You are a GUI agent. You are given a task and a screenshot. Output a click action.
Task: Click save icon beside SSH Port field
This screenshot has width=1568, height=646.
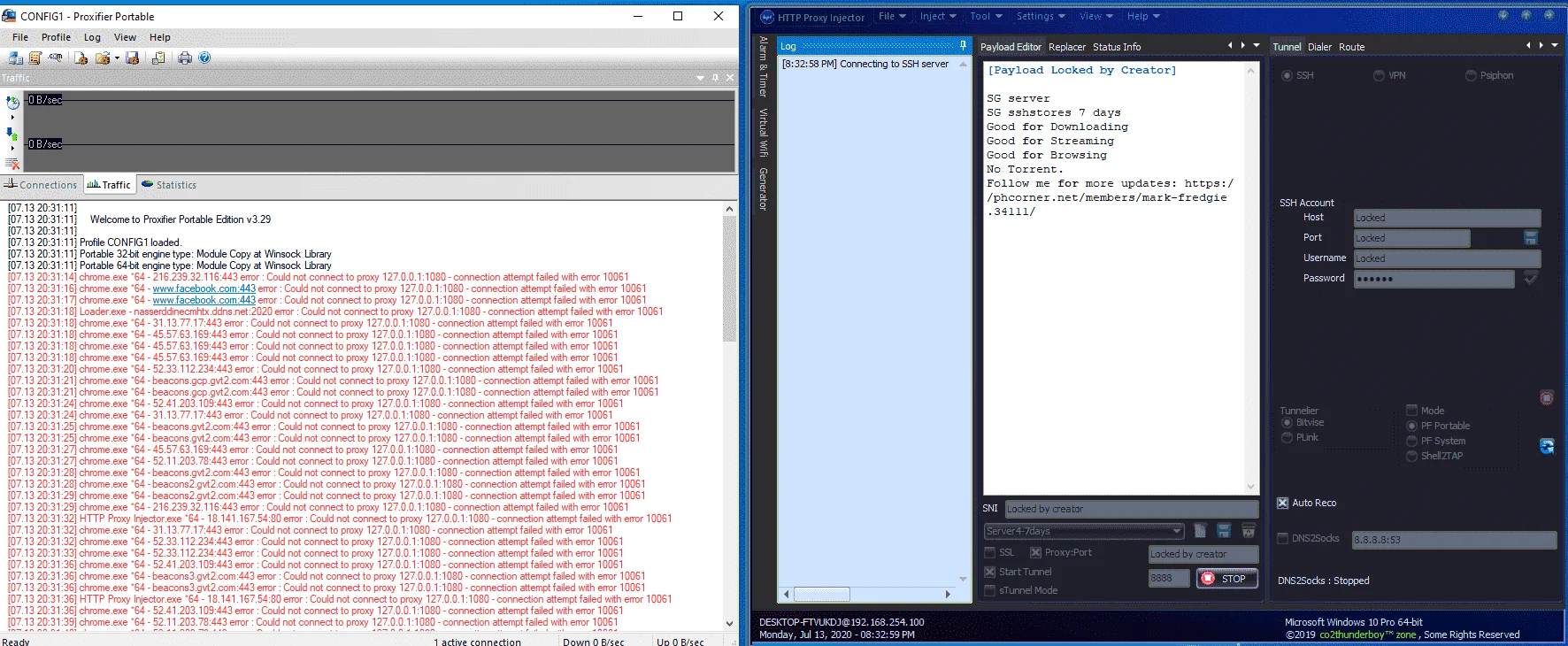(x=1531, y=238)
